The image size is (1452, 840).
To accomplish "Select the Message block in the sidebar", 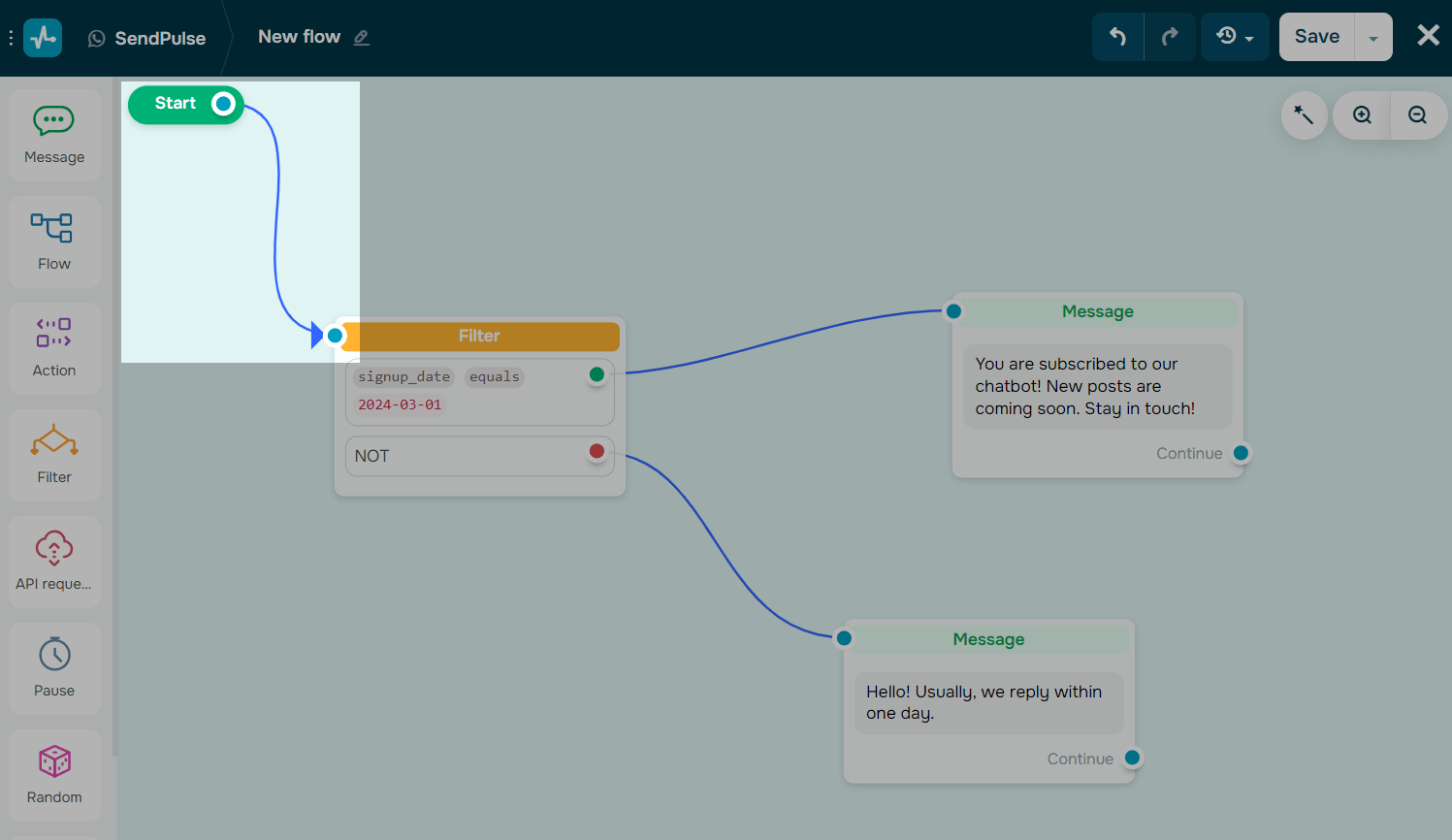I will pos(53,134).
